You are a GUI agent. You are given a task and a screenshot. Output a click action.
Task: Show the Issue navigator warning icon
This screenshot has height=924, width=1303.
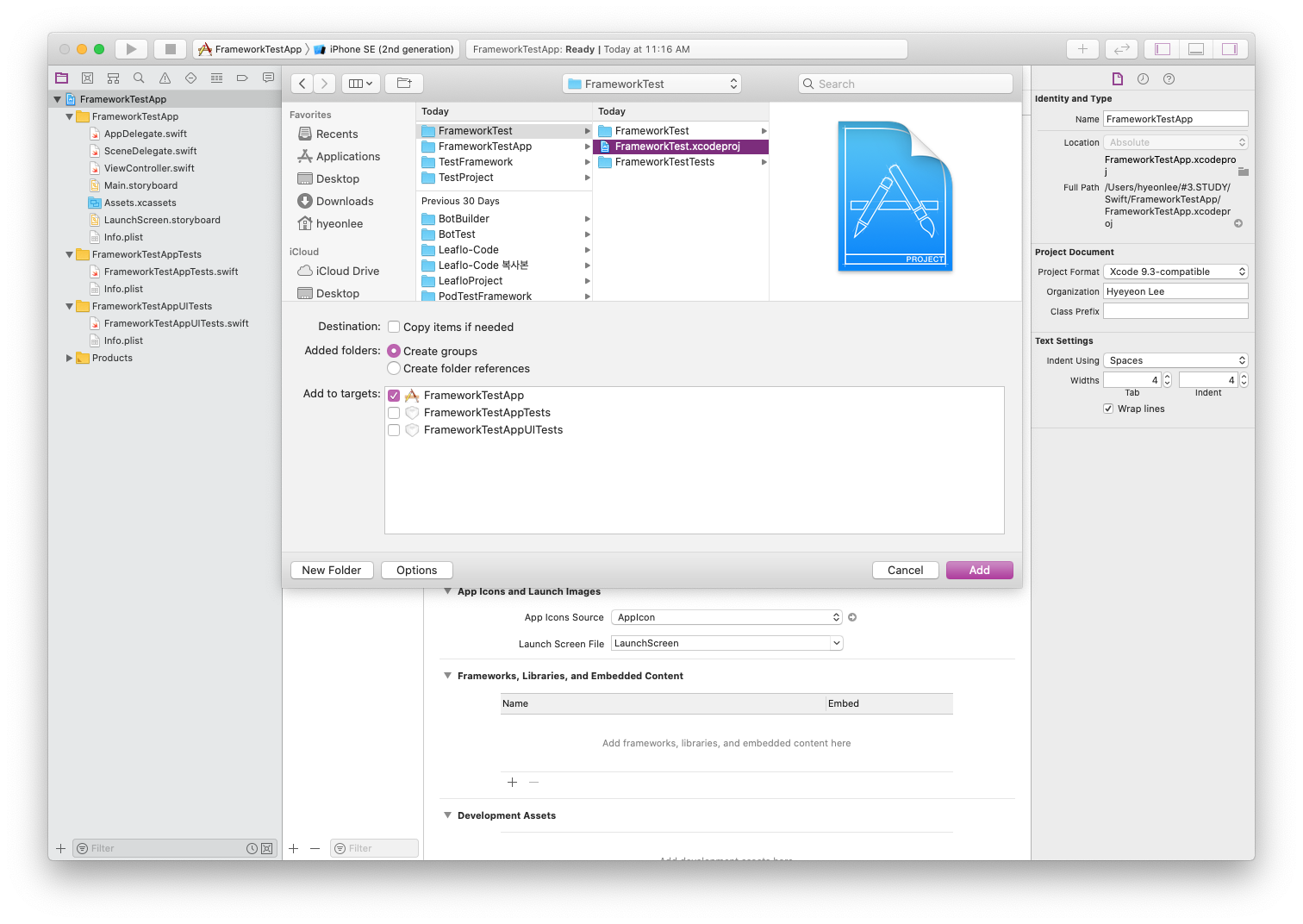click(x=165, y=78)
